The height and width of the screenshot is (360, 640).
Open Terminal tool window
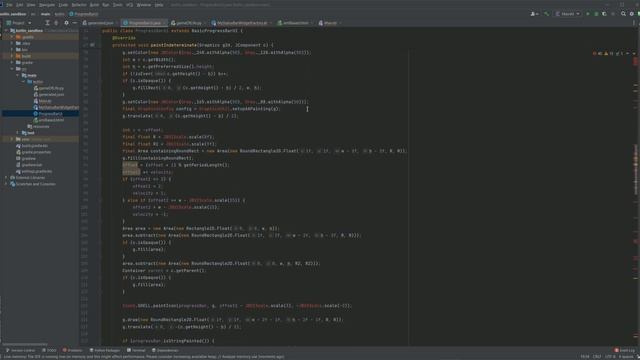136,350
